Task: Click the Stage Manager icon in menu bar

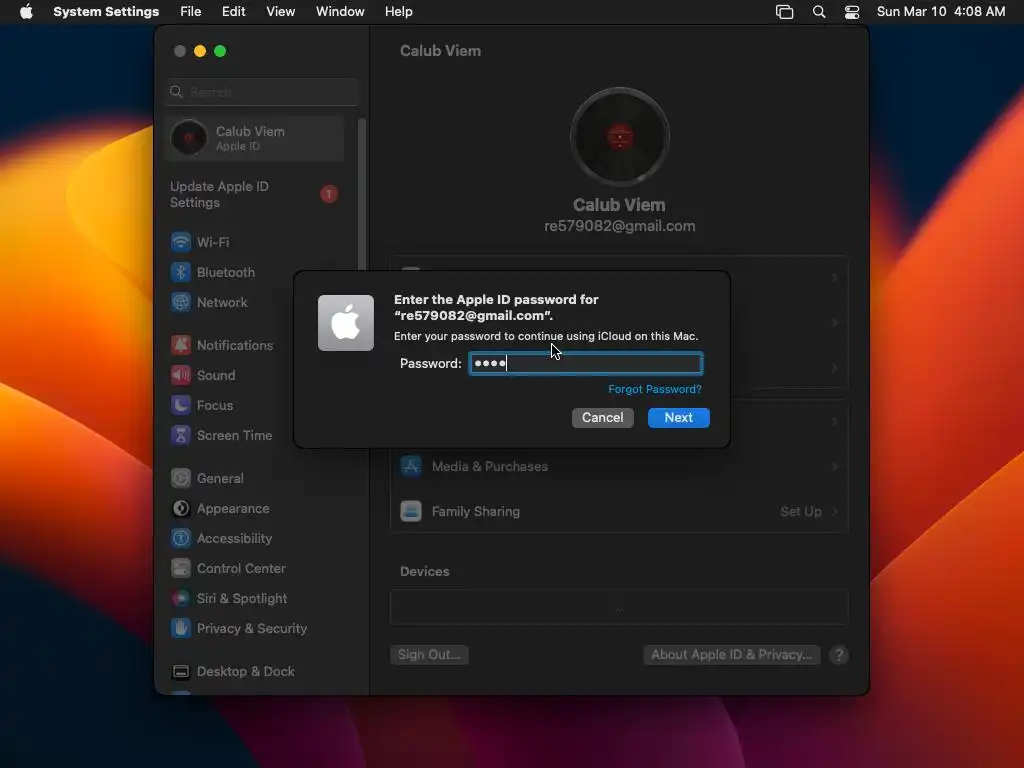Action: point(784,12)
